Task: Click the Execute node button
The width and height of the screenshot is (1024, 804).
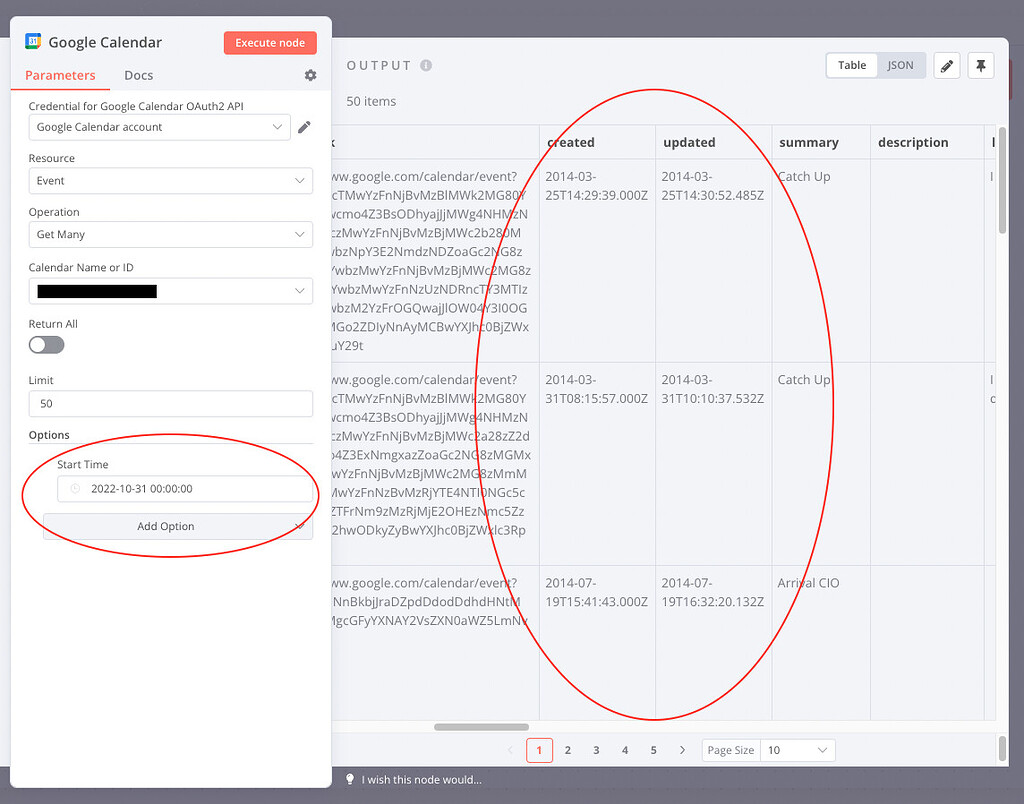Action: click(270, 42)
